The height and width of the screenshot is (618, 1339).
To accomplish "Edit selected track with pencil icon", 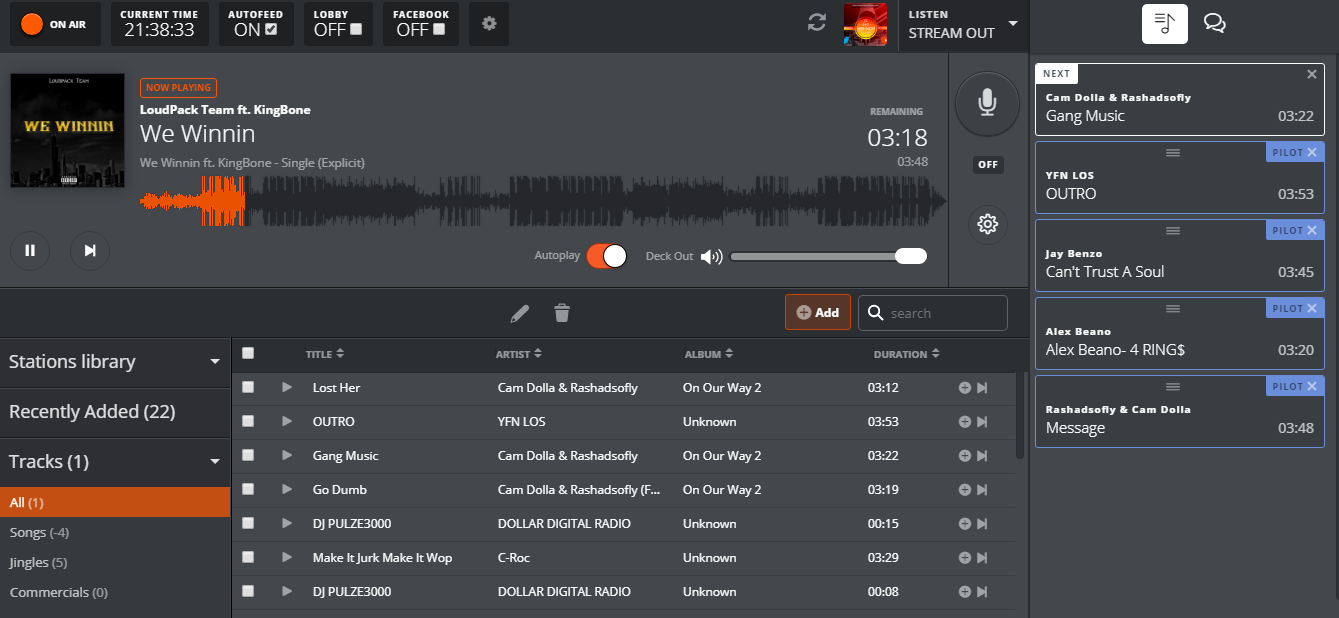I will click(519, 314).
